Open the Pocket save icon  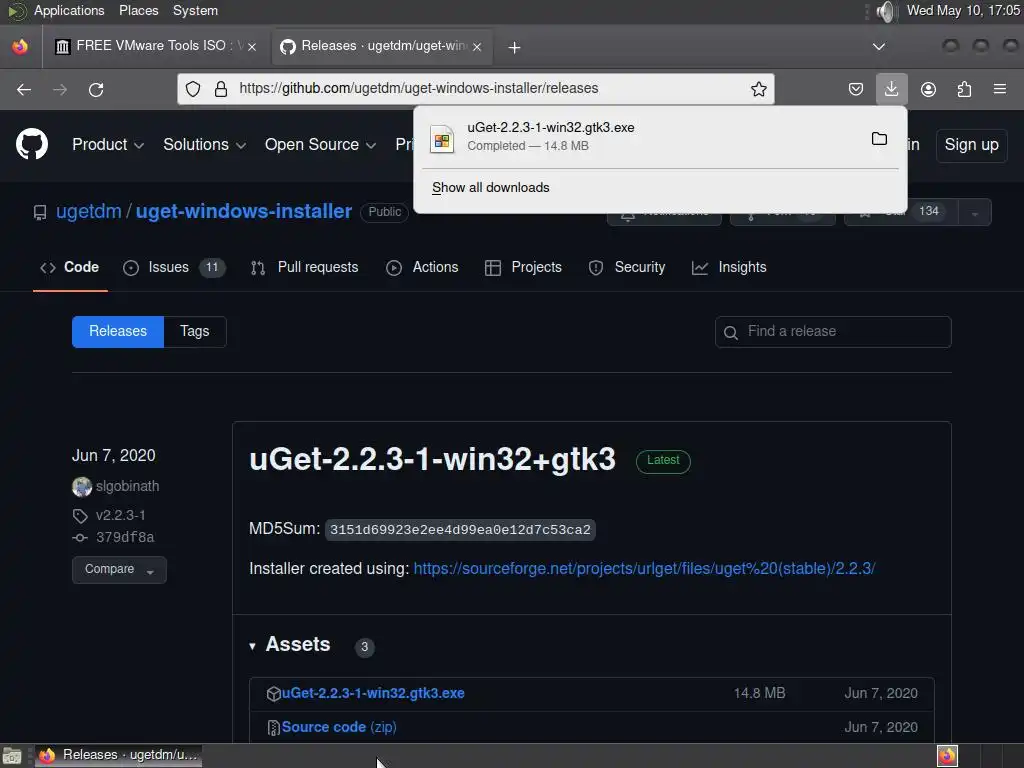point(856,89)
